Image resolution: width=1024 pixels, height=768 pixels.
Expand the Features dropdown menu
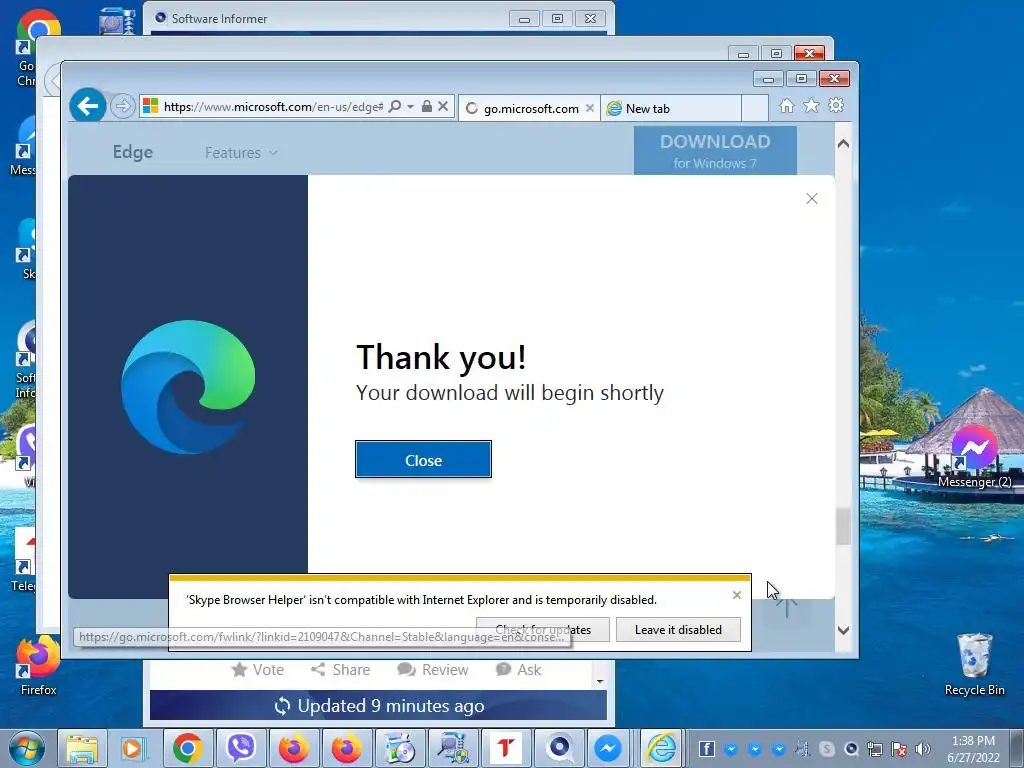(x=241, y=153)
